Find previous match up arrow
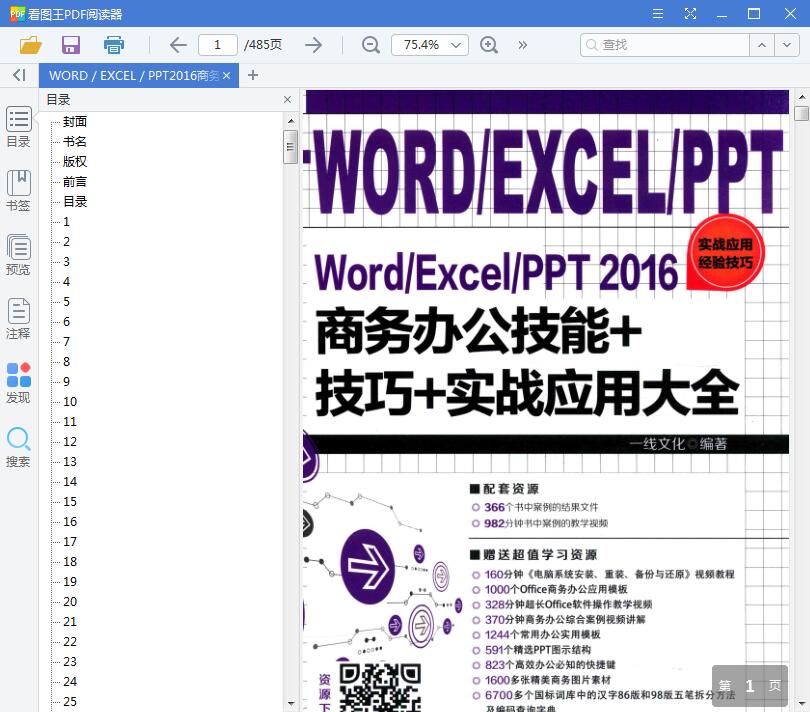Viewport: 810px width, 712px height. tap(761, 45)
